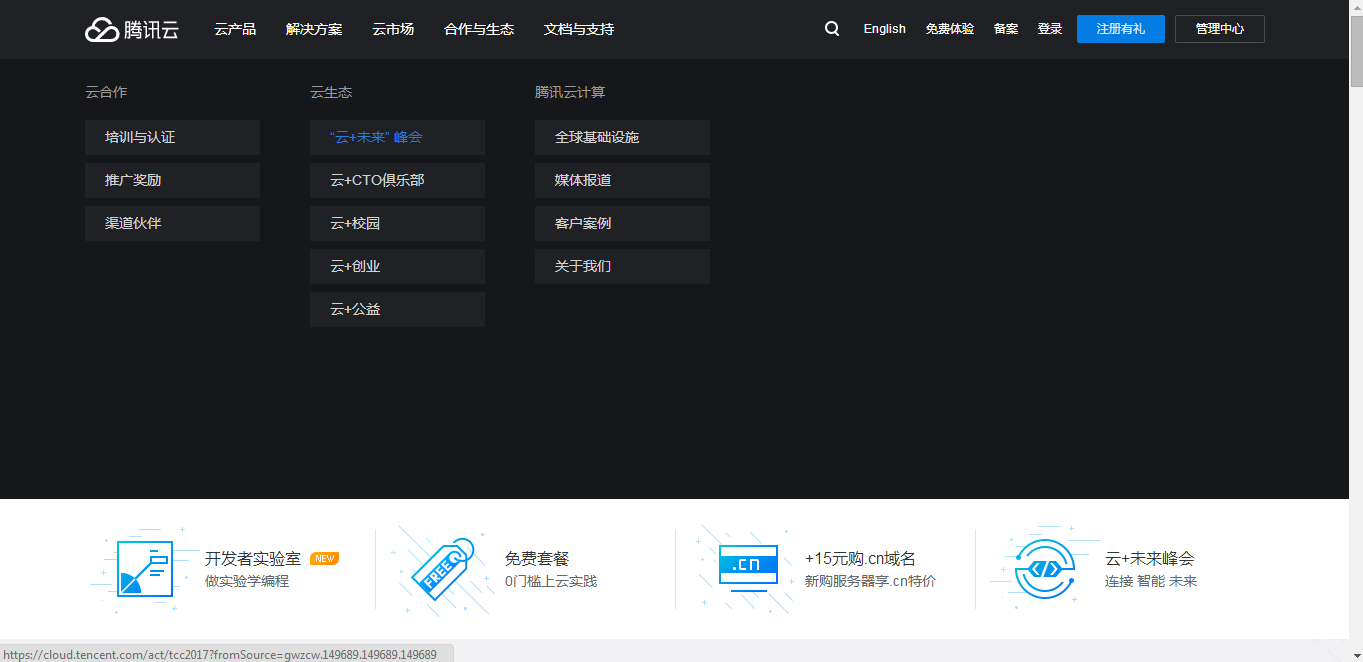Select 云+CTO俱乐部 entry
Screen dimensions: 1363x662
[x=397, y=180]
